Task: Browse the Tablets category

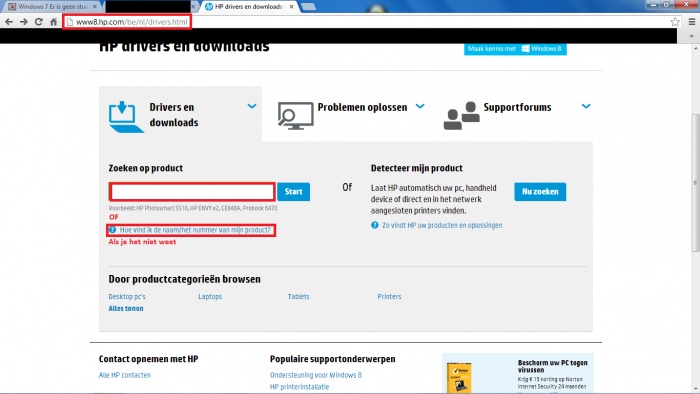Action: [x=299, y=296]
